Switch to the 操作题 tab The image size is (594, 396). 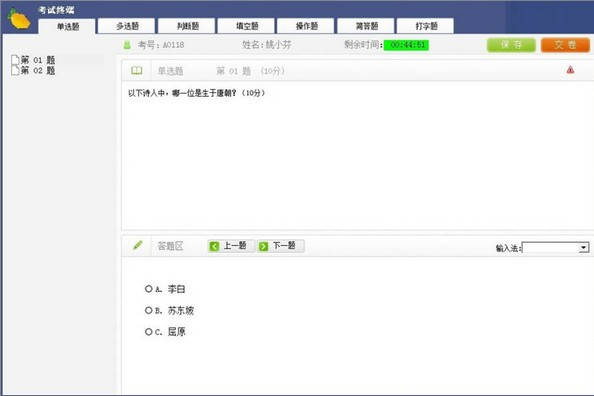pos(306,26)
